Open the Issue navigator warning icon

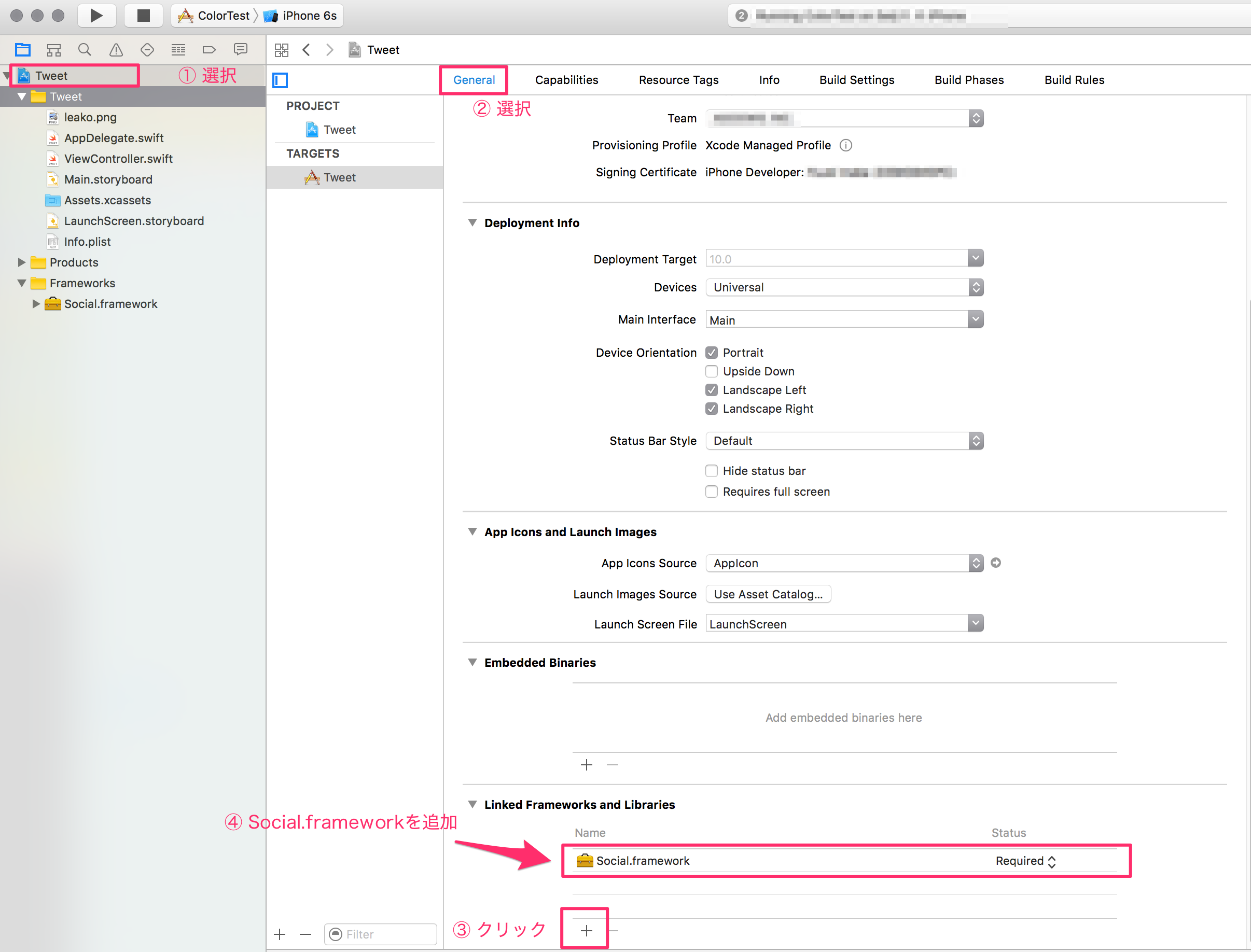point(116,50)
